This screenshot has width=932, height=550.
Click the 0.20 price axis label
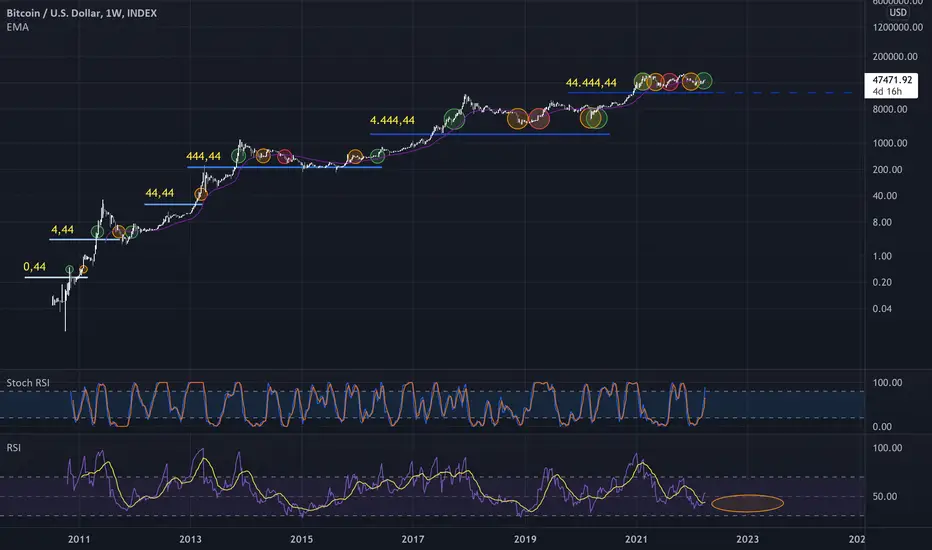tap(882, 282)
